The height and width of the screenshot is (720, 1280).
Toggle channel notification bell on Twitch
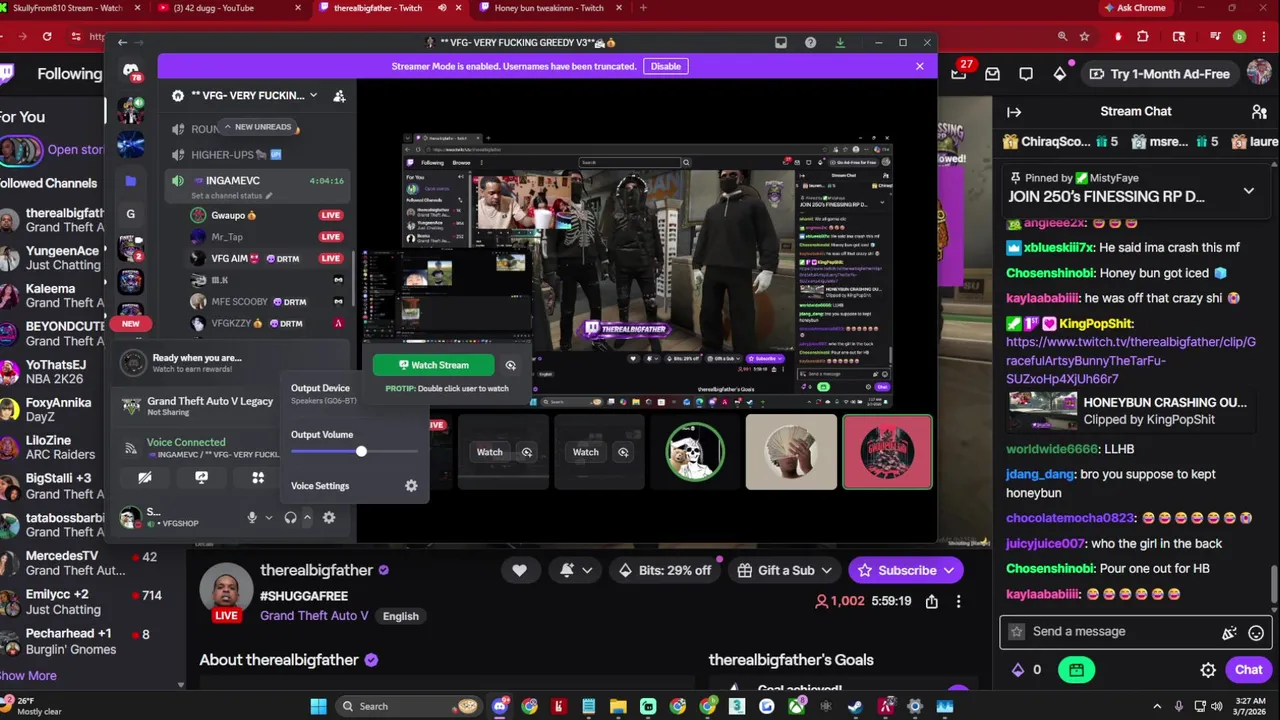tap(567, 570)
